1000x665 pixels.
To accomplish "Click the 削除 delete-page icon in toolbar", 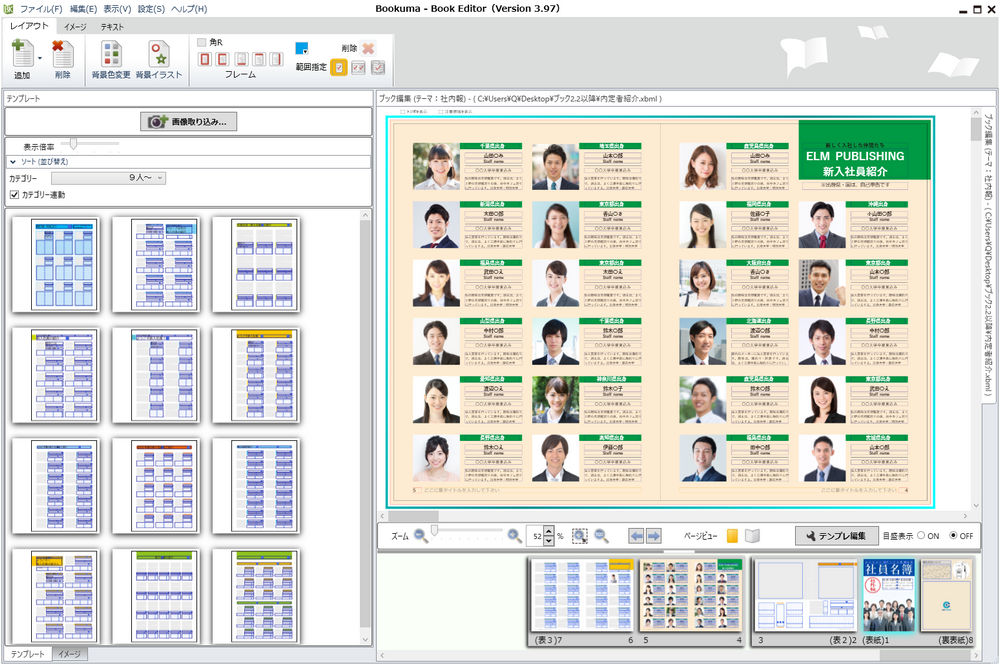I will click(x=62, y=55).
